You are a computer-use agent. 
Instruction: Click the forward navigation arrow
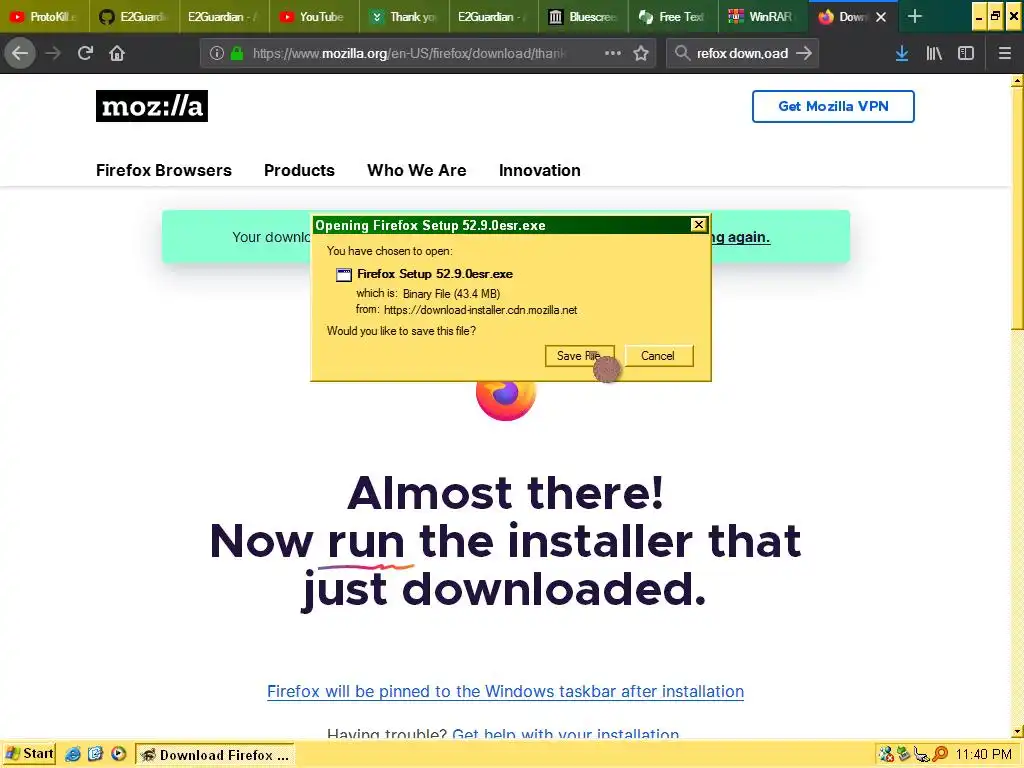53,53
